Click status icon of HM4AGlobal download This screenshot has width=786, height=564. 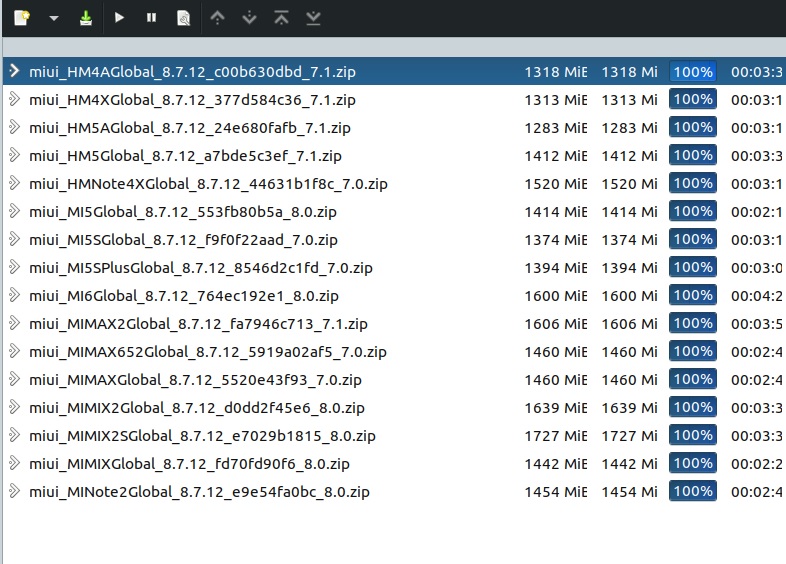click(15, 71)
